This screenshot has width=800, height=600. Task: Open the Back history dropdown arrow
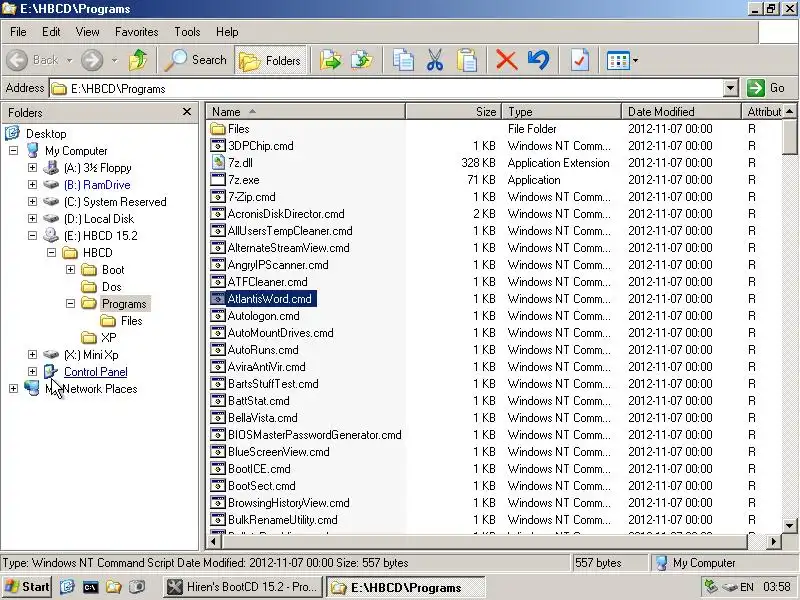pyautogui.click(x=69, y=60)
